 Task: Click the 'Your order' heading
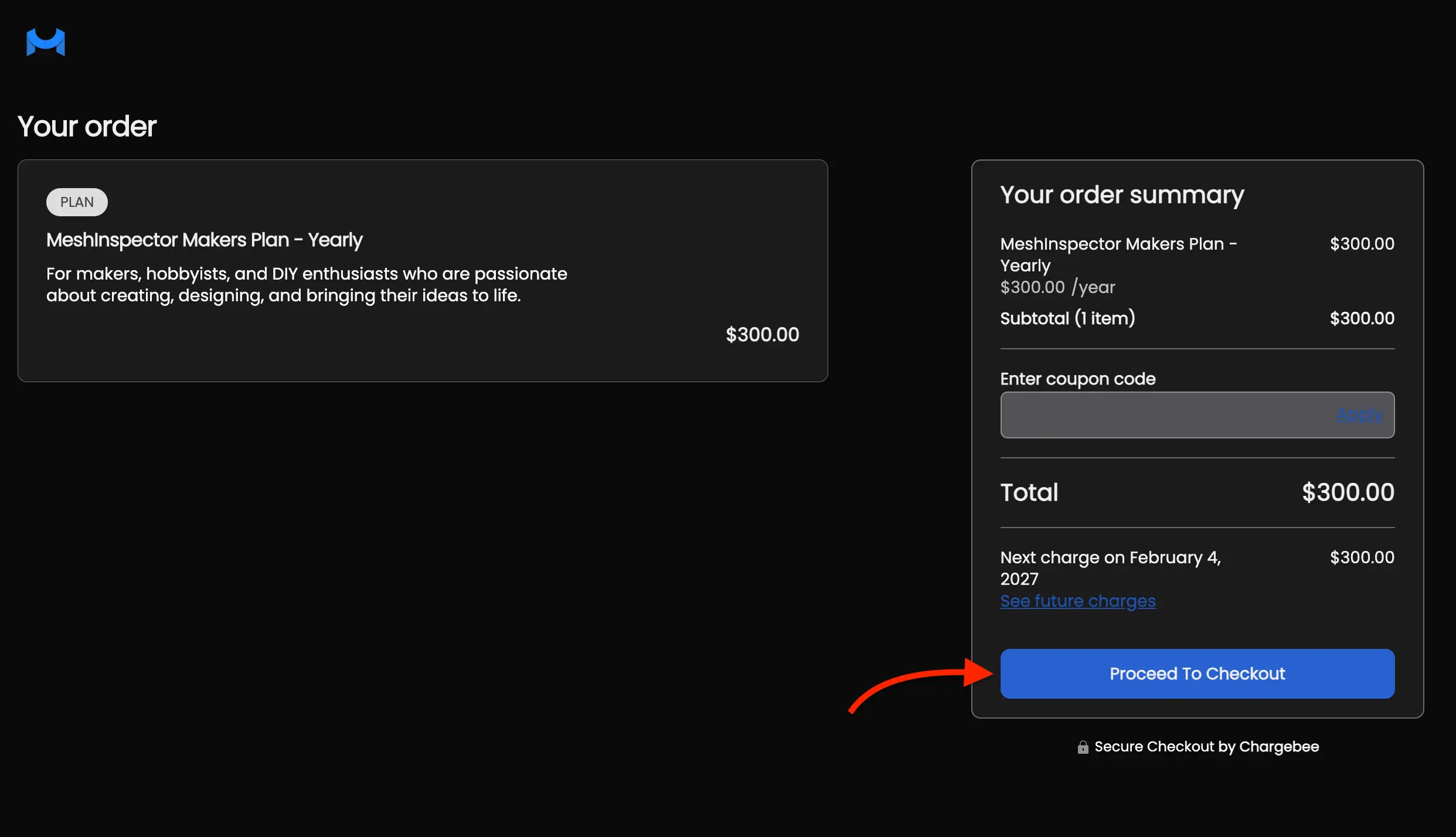[87, 126]
